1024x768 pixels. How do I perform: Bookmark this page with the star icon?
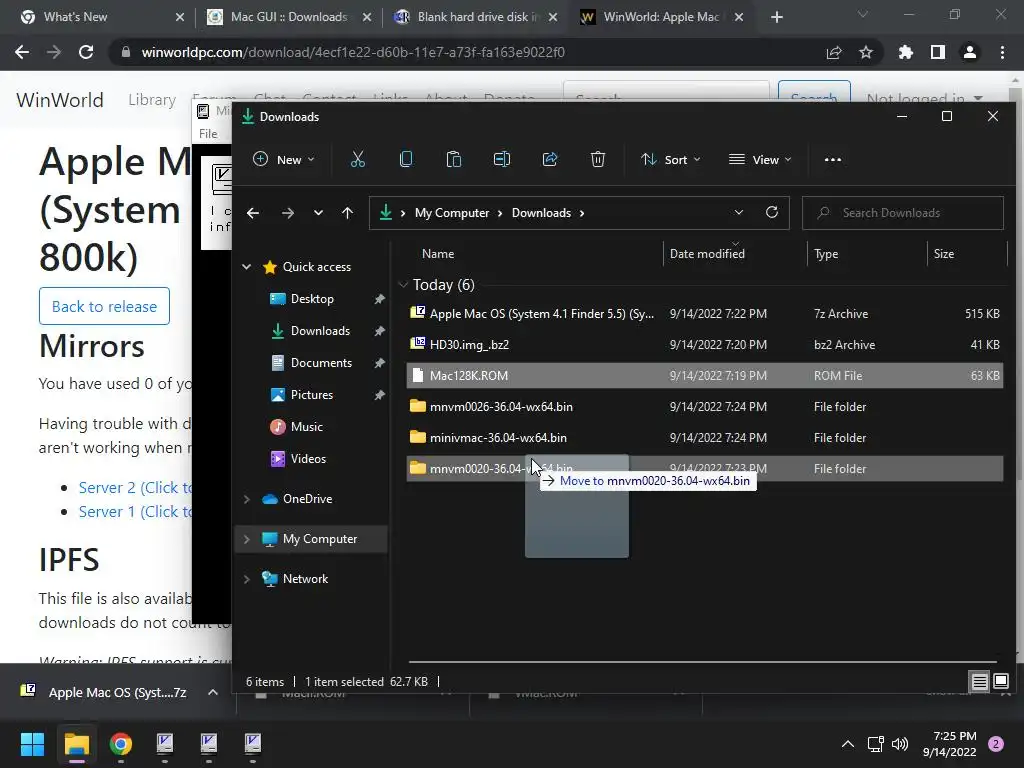(x=866, y=52)
